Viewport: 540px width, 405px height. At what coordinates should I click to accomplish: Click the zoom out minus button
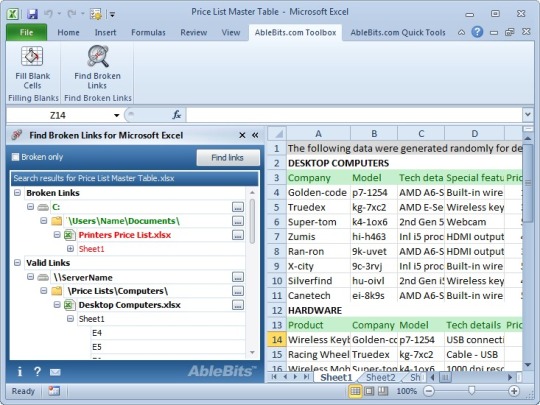click(x=429, y=391)
